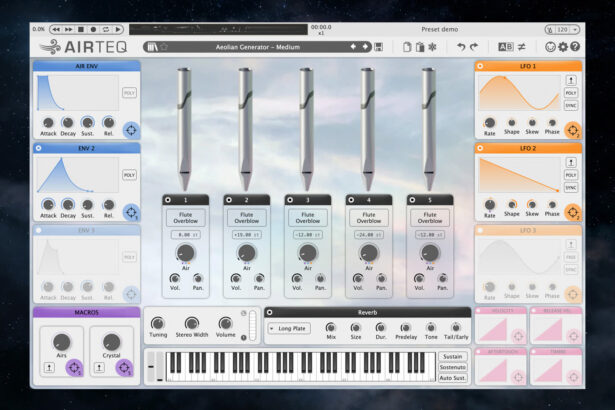Open settings with the gear icon
This screenshot has height=410, width=615.
click(x=563, y=47)
